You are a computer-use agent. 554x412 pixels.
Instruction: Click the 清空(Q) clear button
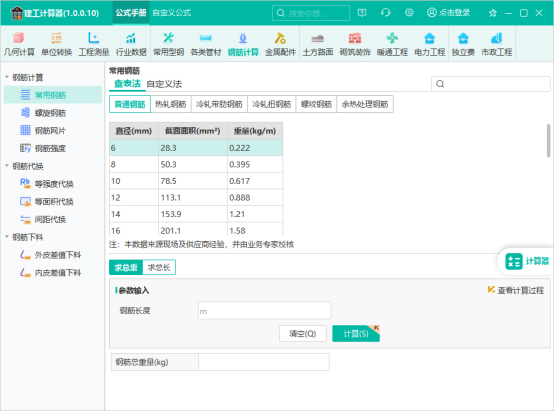(303, 334)
